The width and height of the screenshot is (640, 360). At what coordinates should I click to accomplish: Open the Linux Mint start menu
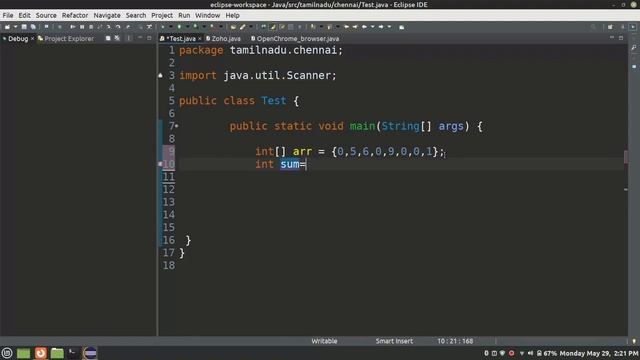(x=7, y=353)
